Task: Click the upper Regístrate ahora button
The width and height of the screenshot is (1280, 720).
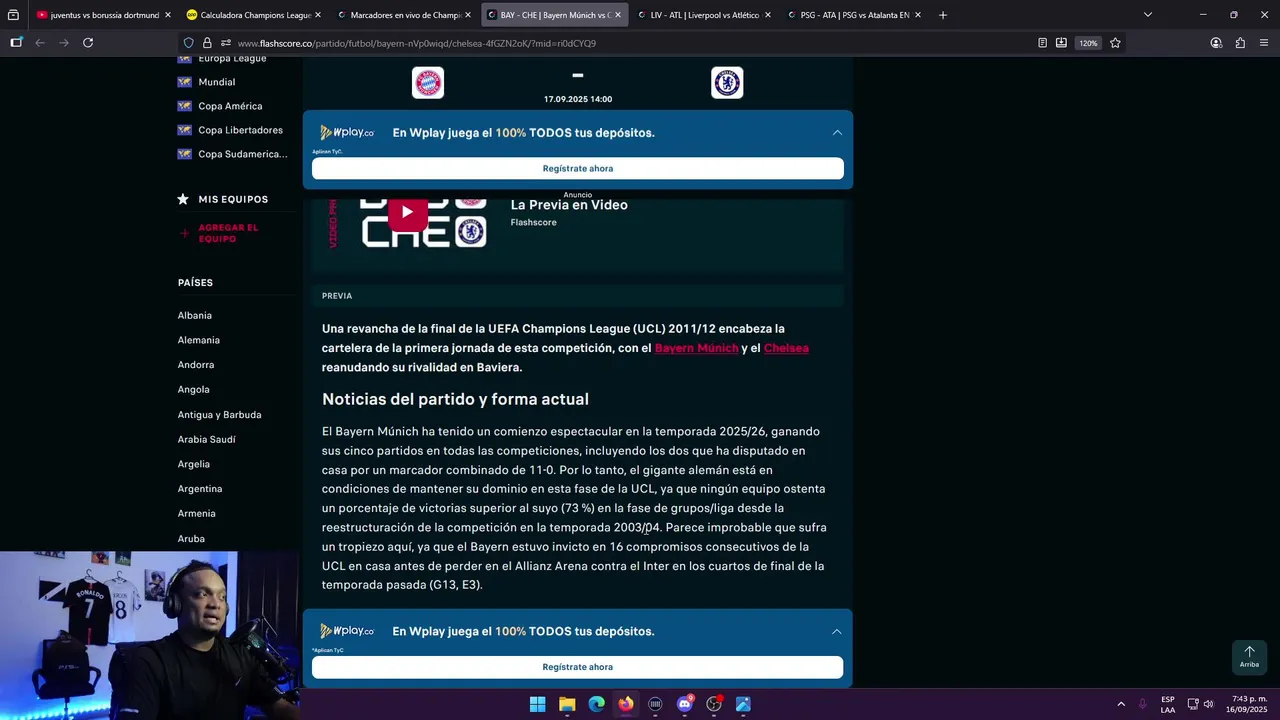Action: point(578,169)
